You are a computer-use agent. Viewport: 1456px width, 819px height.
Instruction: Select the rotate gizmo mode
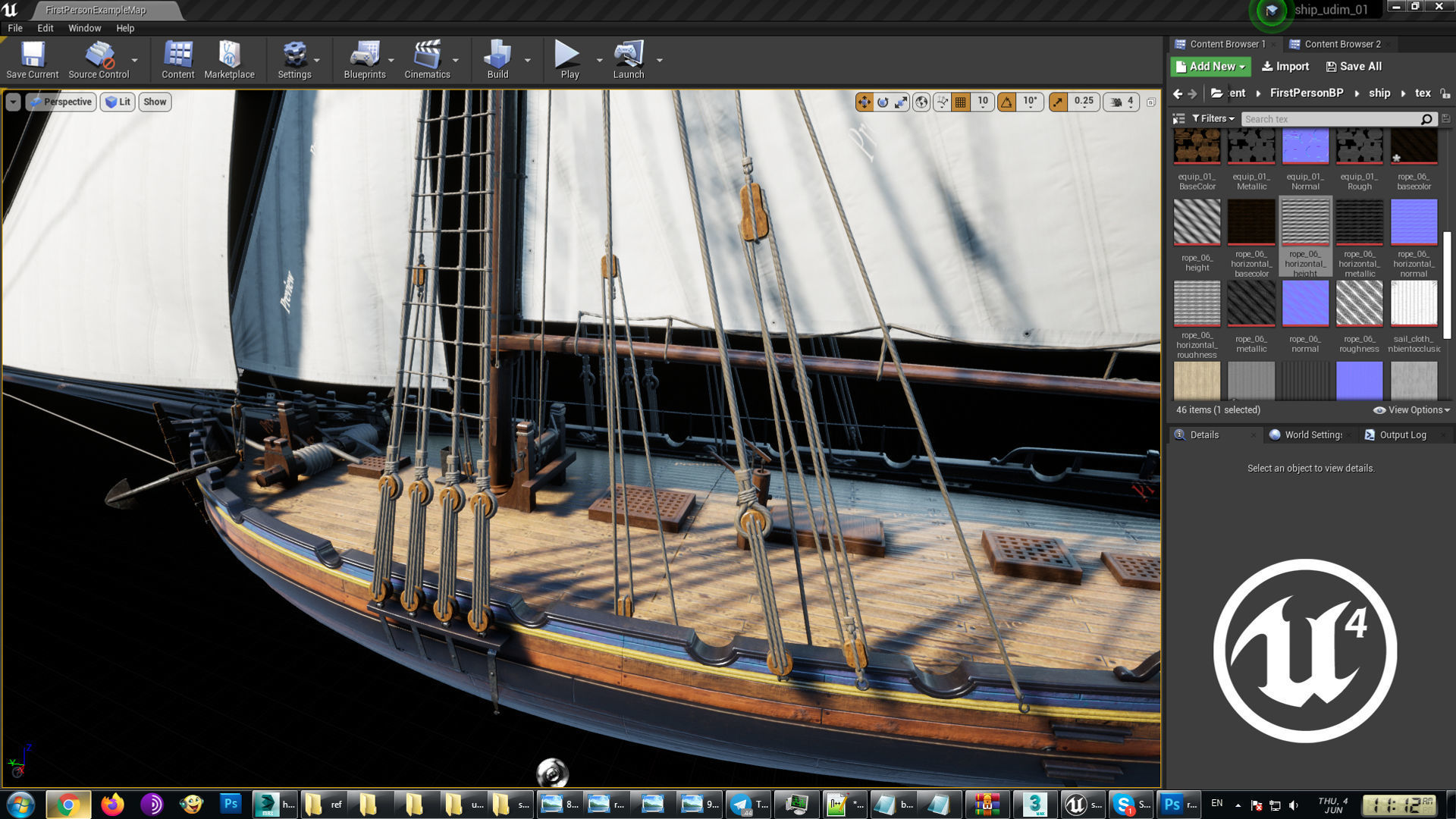[x=883, y=102]
